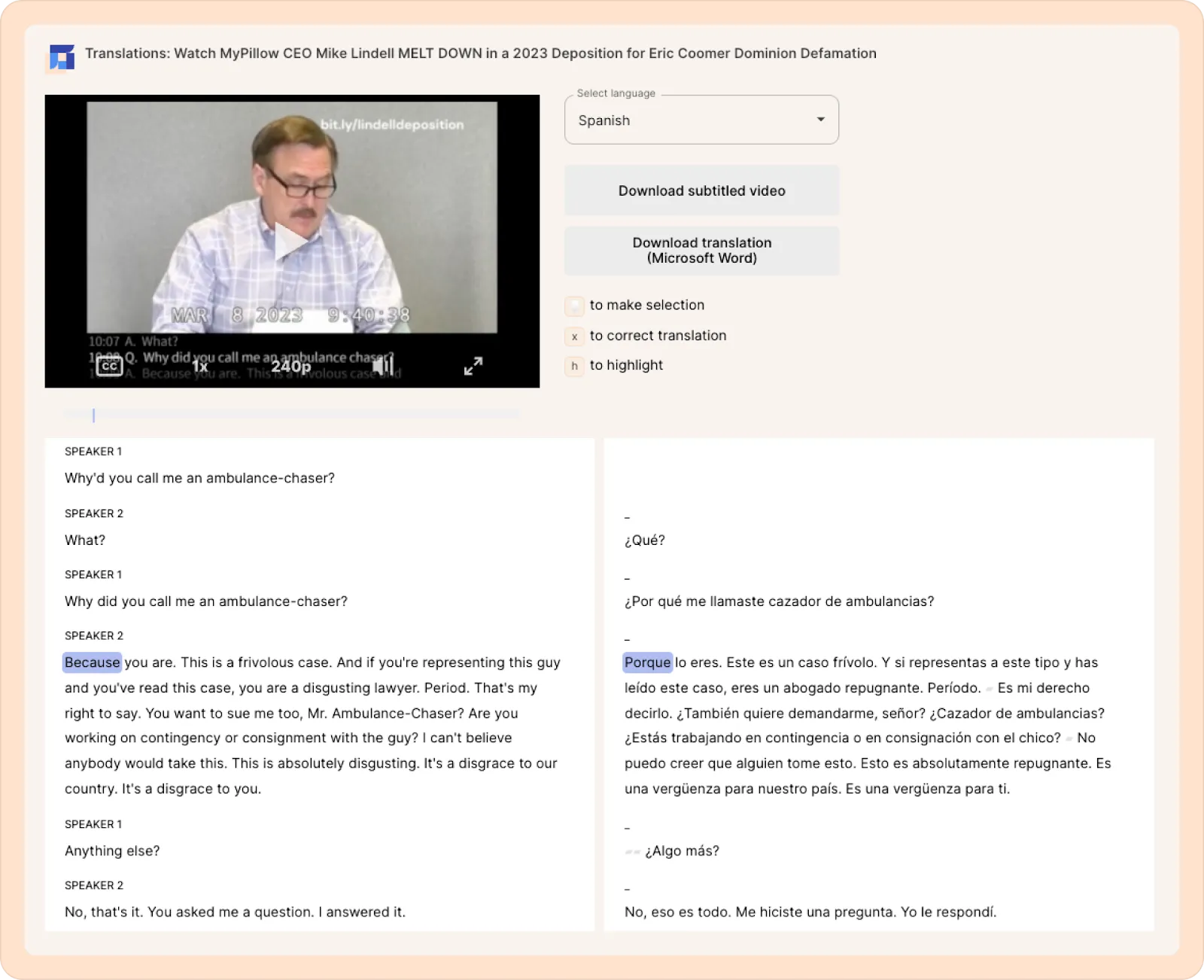Viewport: 1204px width, 980px height.
Task: Select the English line "Anything else?"
Action: coord(112,851)
